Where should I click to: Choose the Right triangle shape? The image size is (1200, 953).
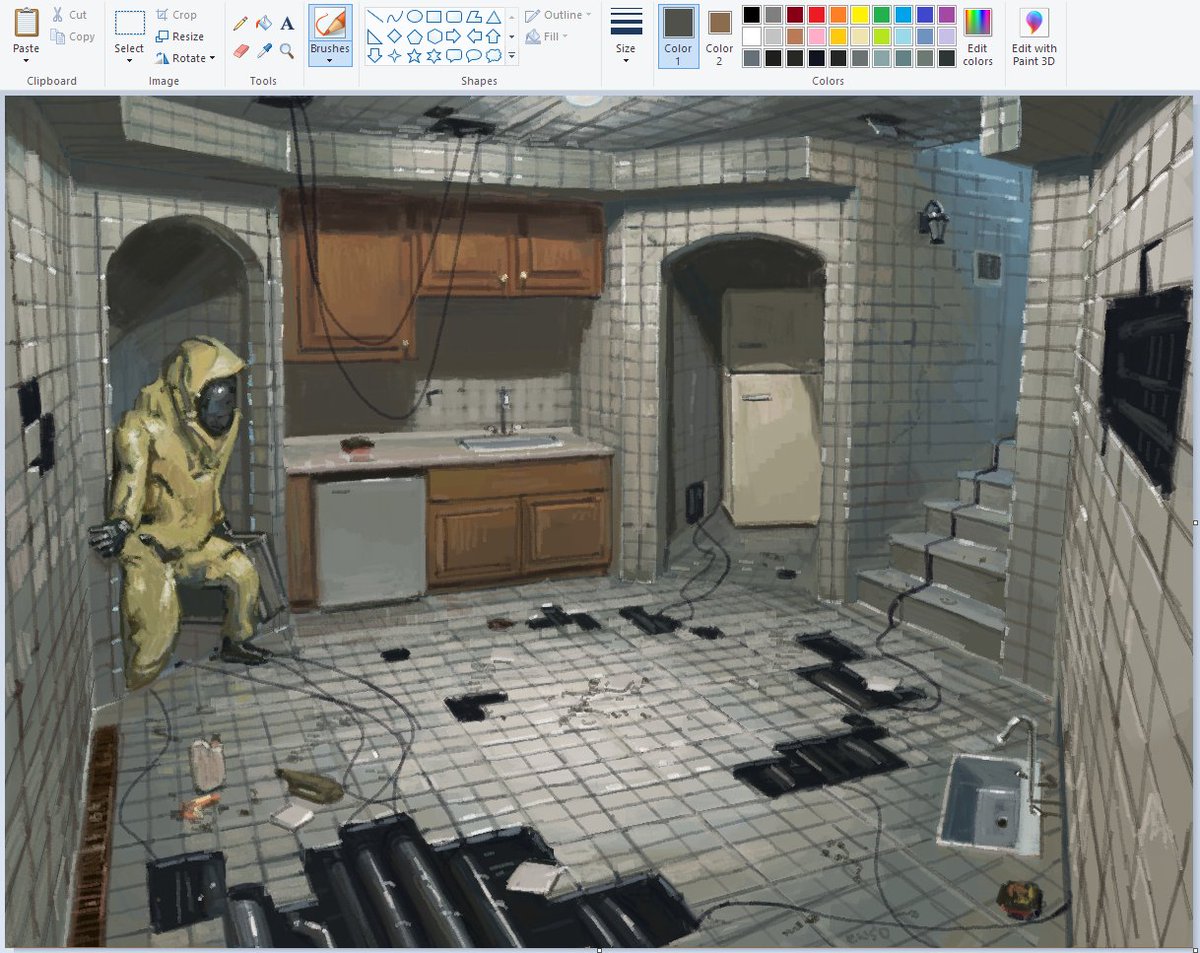[x=375, y=36]
